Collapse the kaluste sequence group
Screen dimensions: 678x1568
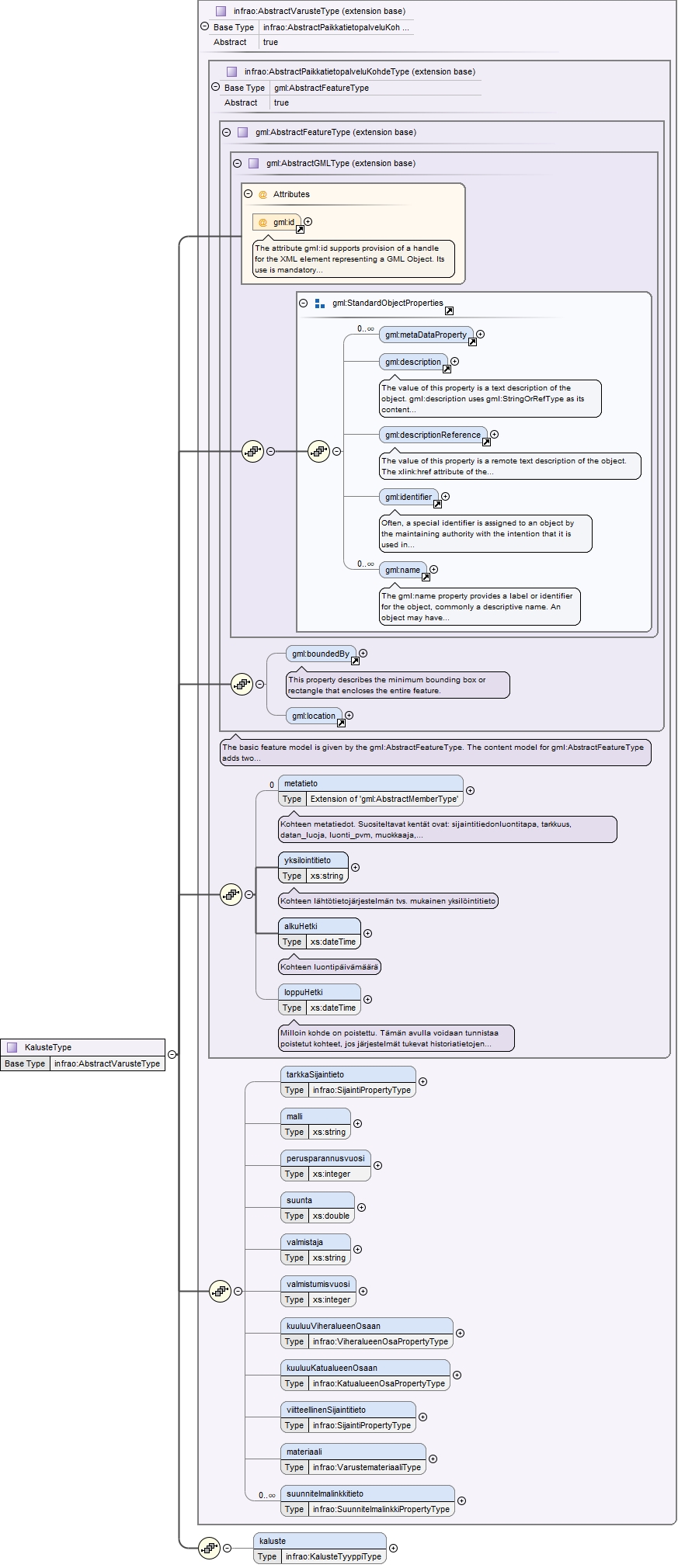click(x=227, y=1549)
